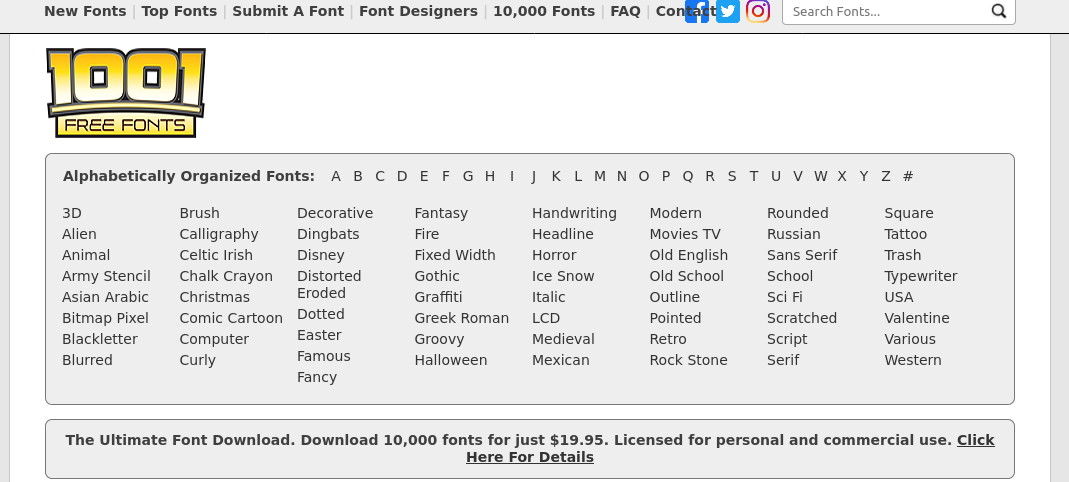Open the Old English category
Image resolution: width=1069 pixels, height=482 pixels.
(x=689, y=256)
